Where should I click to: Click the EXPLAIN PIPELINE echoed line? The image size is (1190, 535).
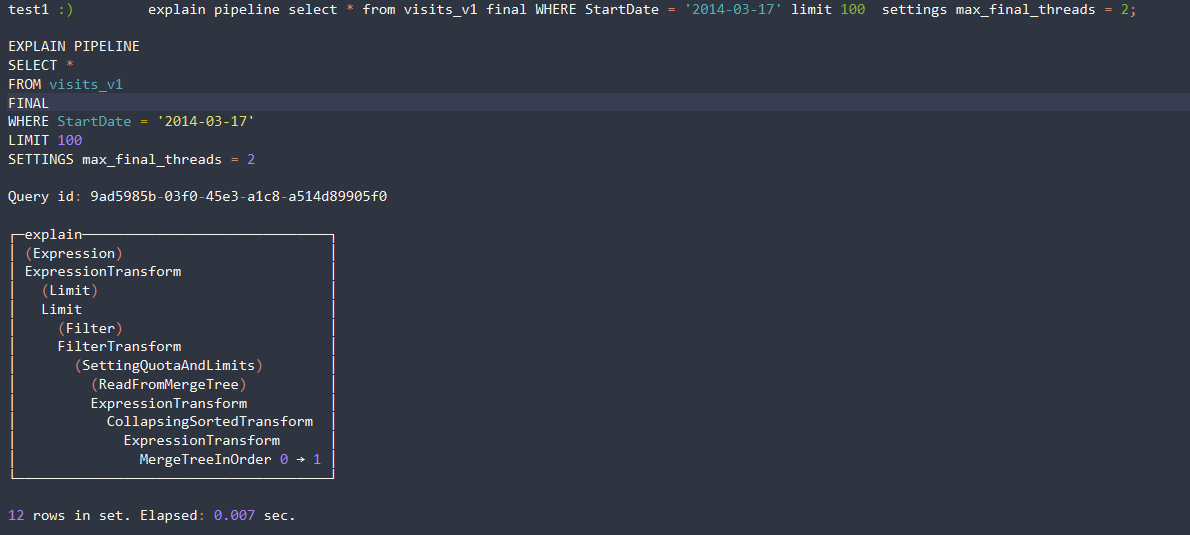coord(74,47)
